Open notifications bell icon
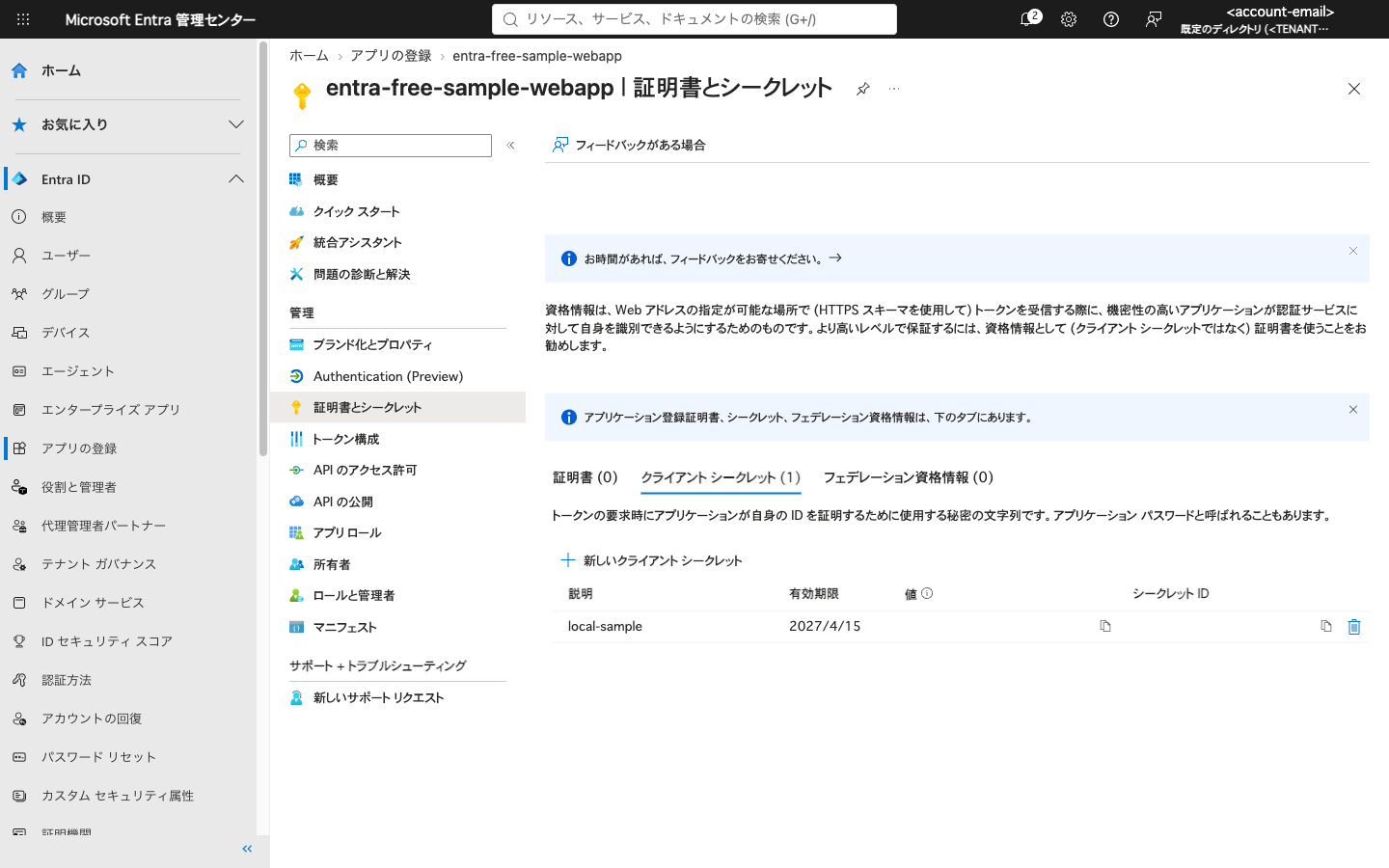The width and height of the screenshot is (1389, 868). [x=1028, y=19]
